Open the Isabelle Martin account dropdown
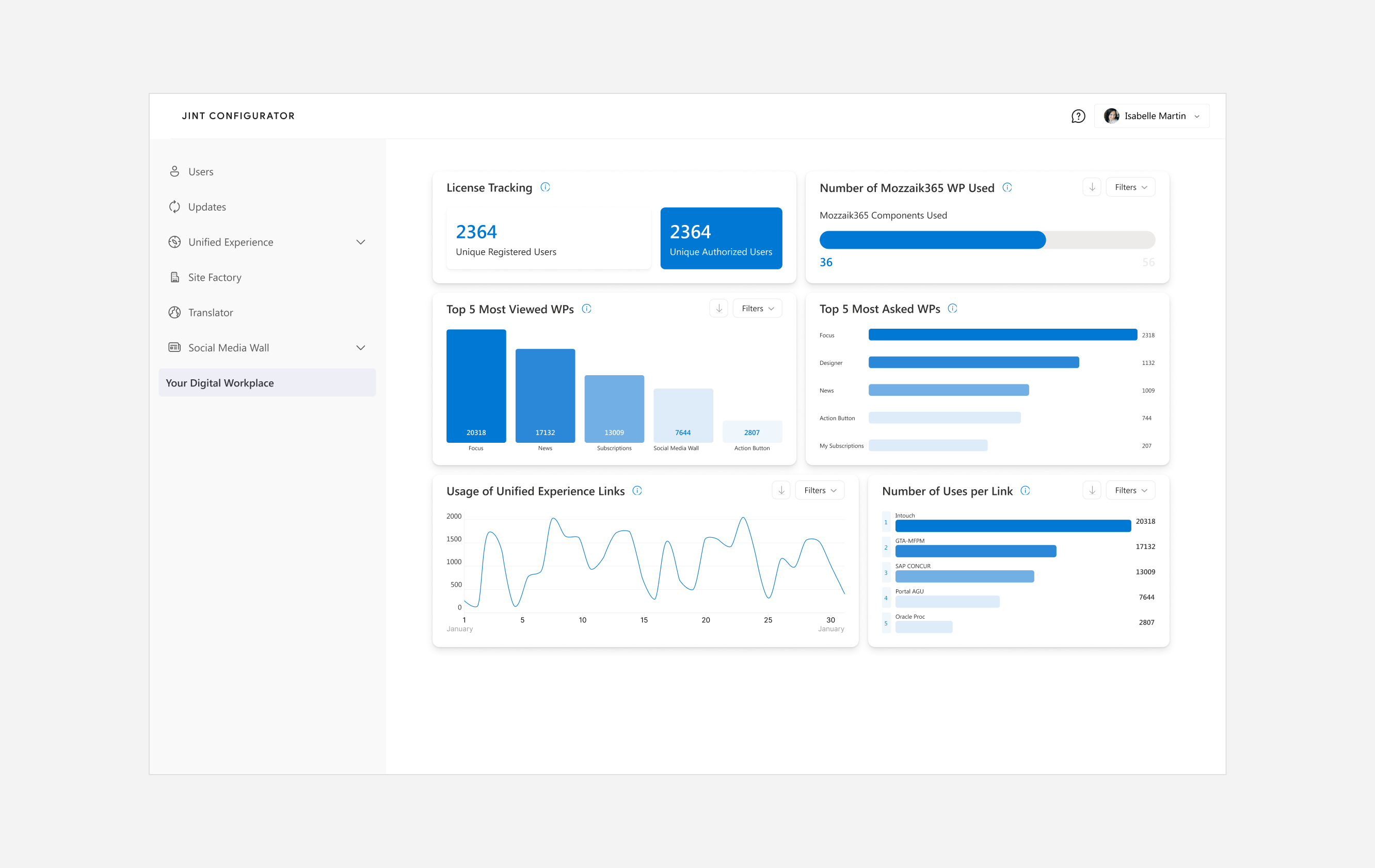This screenshot has height=868, width=1375. tap(1151, 116)
